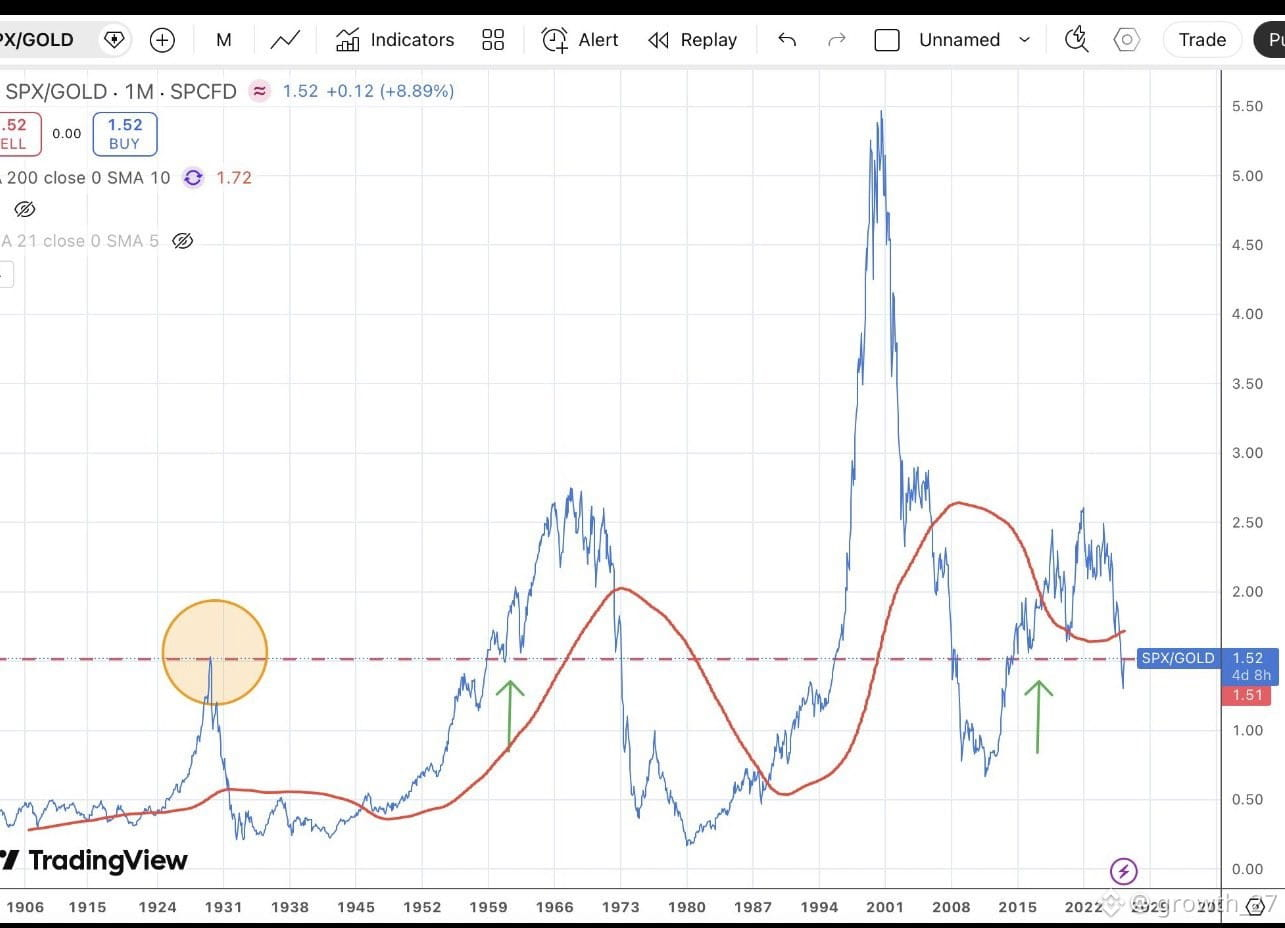Click the purple lightning bolt circle icon
Screen dimensions: 1285x928
pos(1124,871)
